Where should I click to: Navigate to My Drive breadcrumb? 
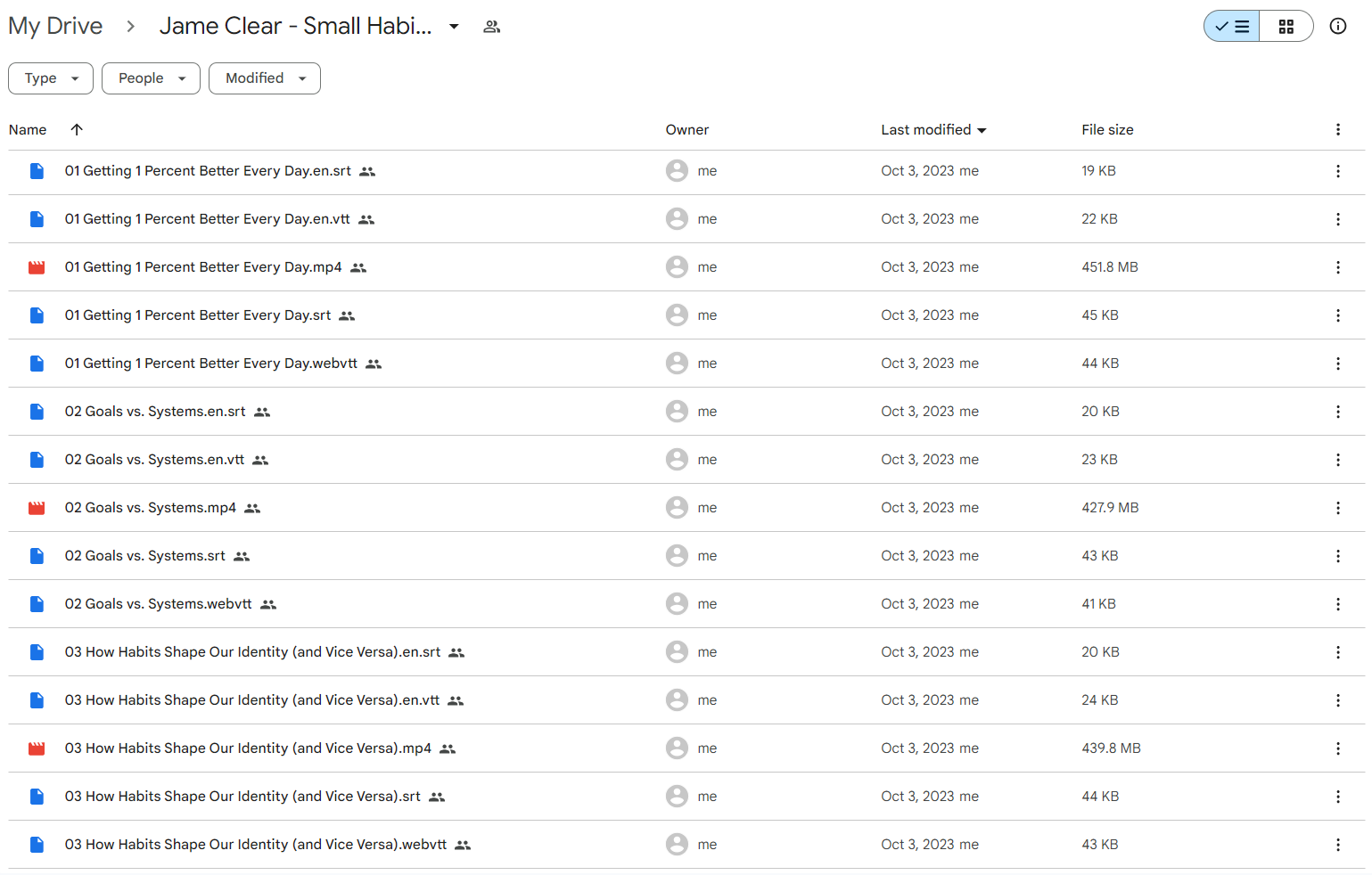(55, 27)
